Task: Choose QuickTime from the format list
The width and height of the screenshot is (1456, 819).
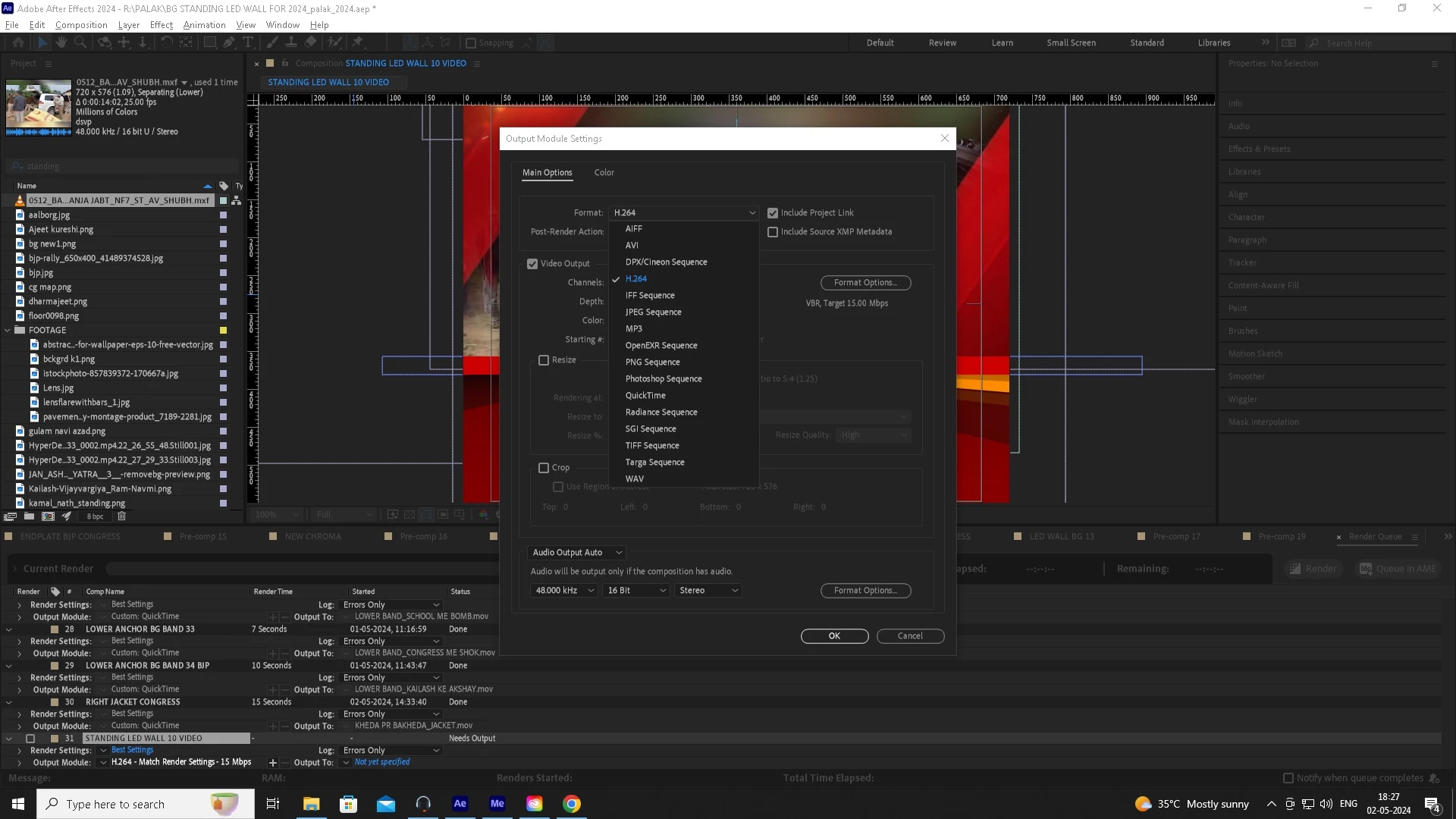Action: pyautogui.click(x=645, y=396)
